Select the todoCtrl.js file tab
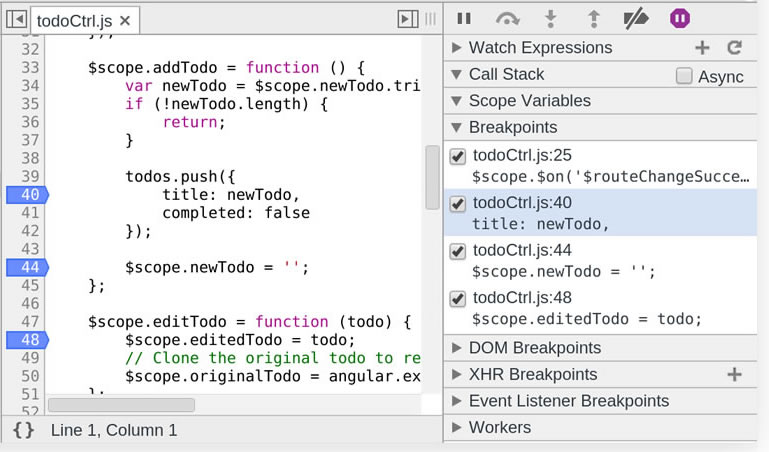Image resolution: width=769 pixels, height=452 pixels. [x=74, y=21]
